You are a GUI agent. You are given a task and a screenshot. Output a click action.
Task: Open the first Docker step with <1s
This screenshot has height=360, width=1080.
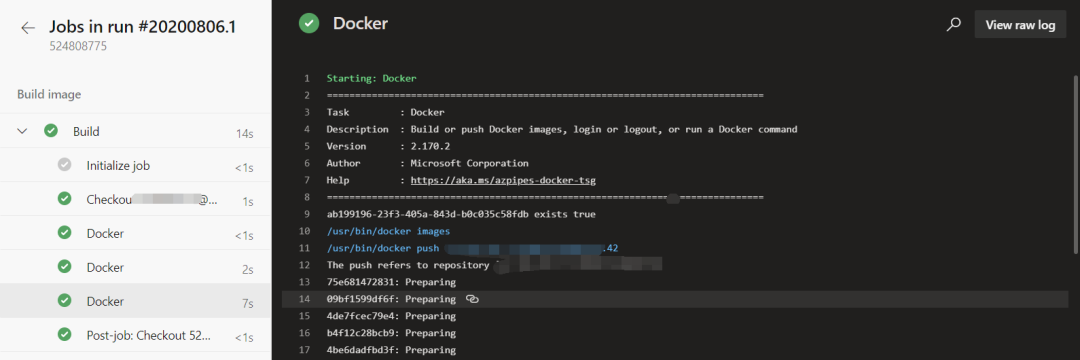(135, 233)
